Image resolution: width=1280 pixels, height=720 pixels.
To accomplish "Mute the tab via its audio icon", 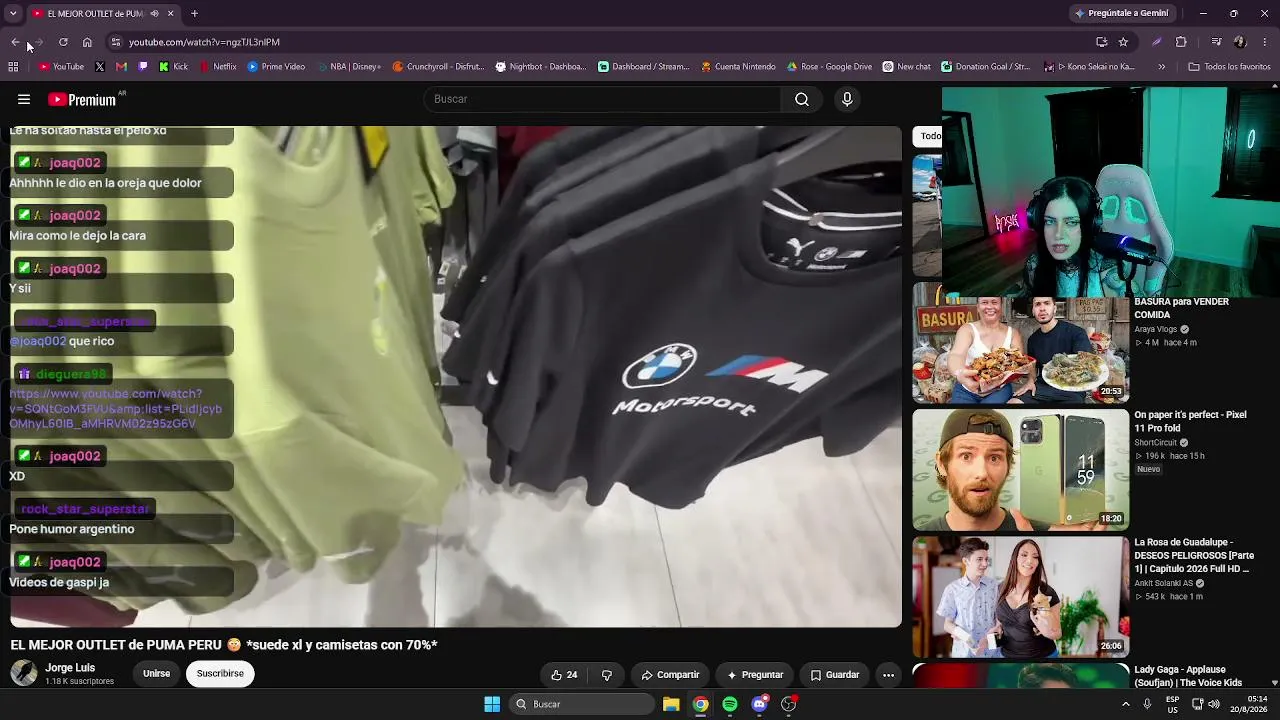I will click(154, 13).
